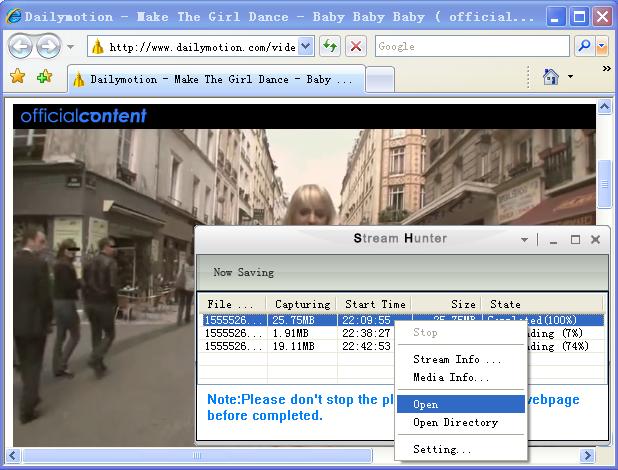Close the Stream Hunter window

[596, 239]
